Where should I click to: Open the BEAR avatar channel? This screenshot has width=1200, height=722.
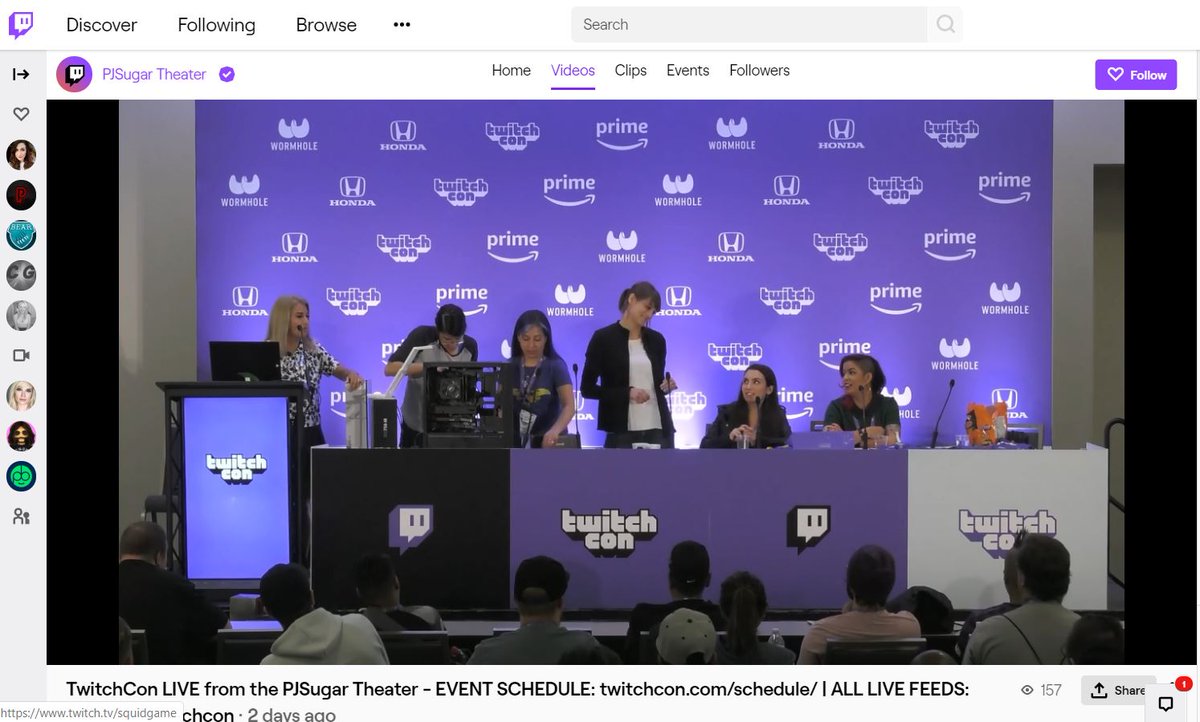(21, 235)
